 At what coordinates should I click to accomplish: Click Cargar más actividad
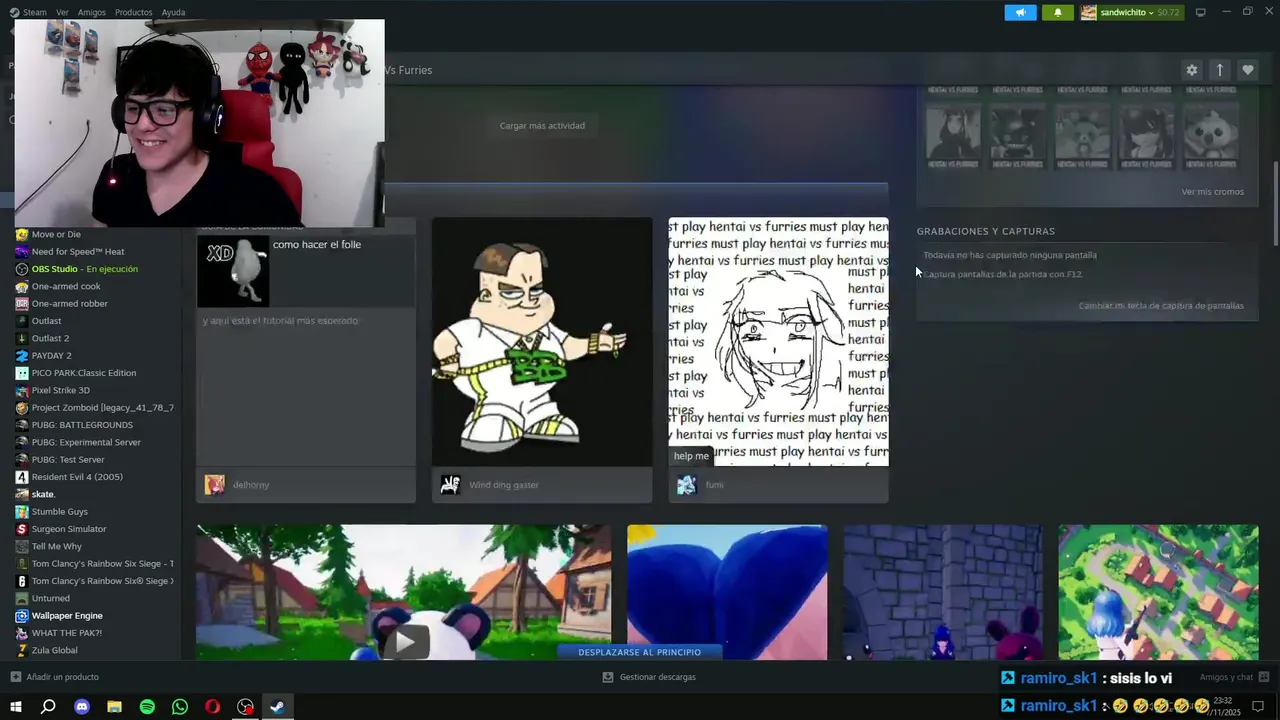tap(542, 125)
